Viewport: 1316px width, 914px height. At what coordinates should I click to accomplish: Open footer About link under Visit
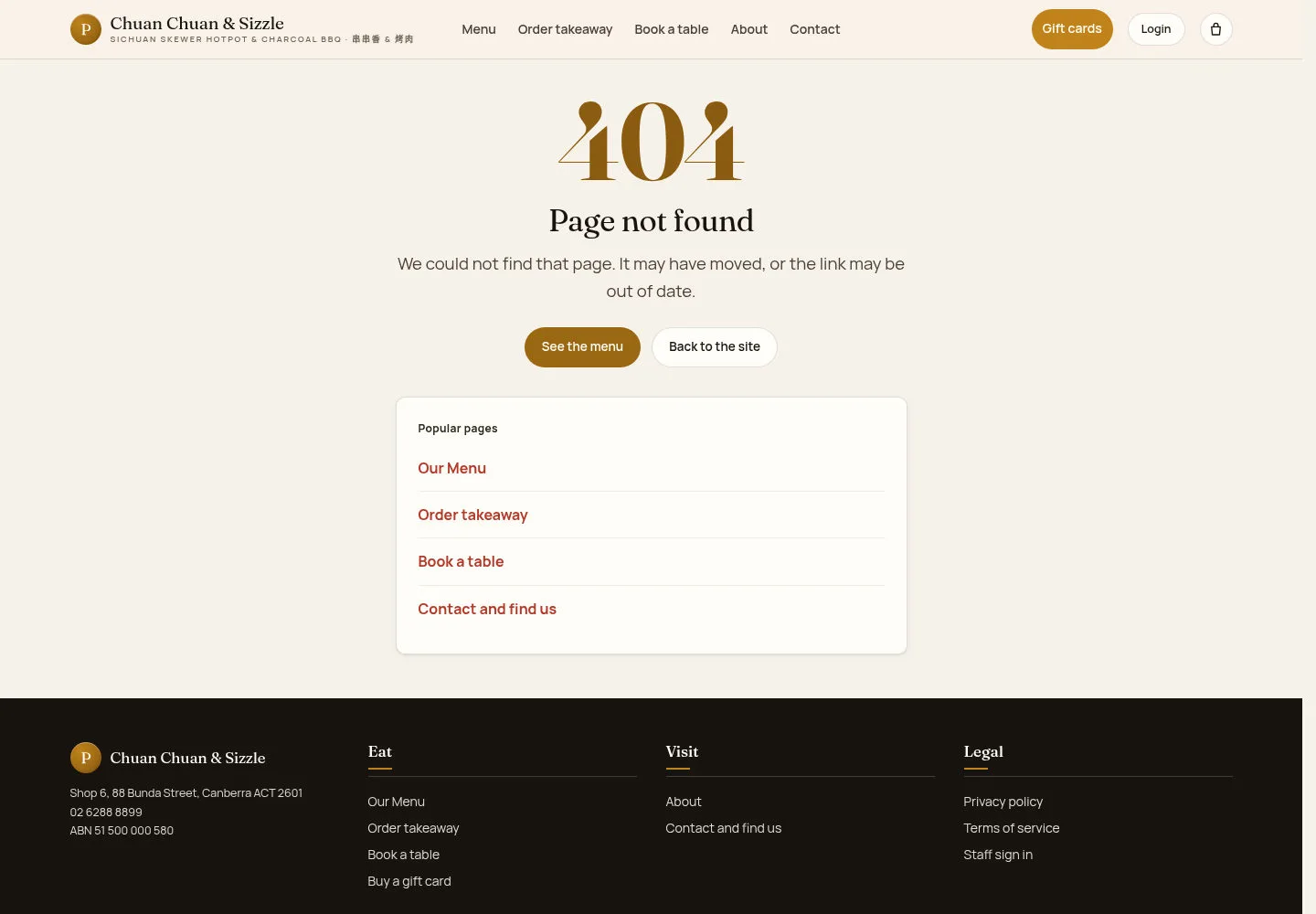684,802
